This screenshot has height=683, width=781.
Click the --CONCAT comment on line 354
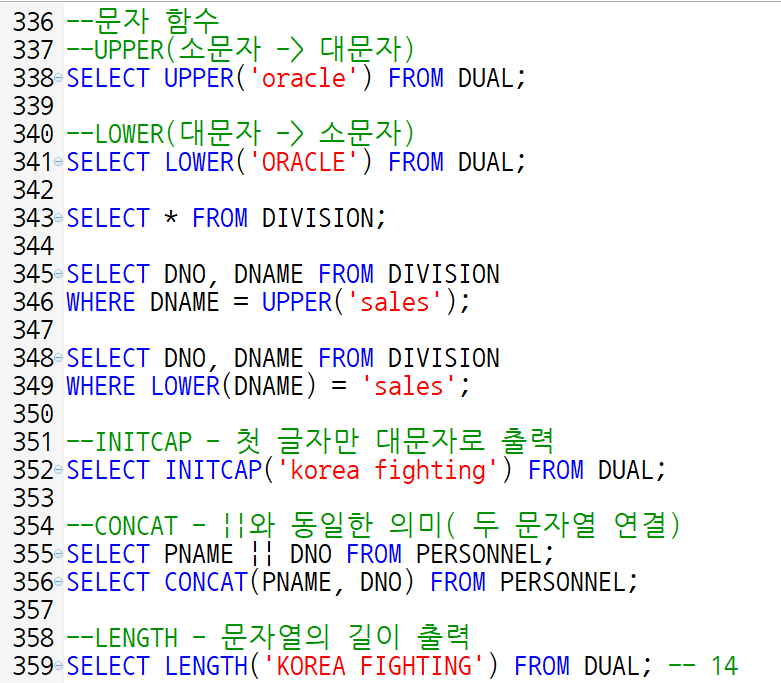coord(373,525)
